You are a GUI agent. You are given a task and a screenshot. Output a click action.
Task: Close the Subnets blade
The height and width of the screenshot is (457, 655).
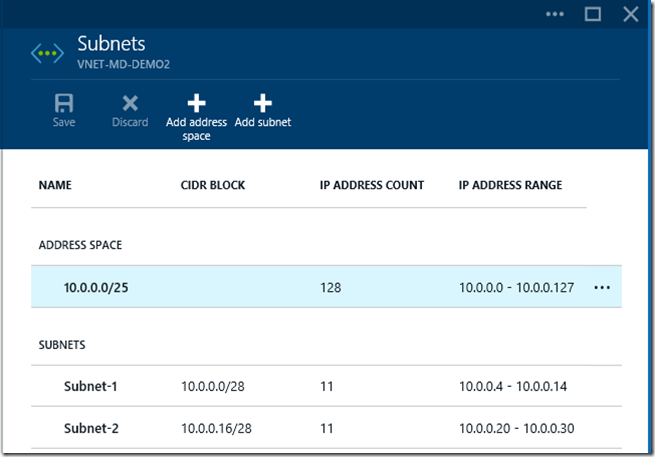(x=631, y=14)
